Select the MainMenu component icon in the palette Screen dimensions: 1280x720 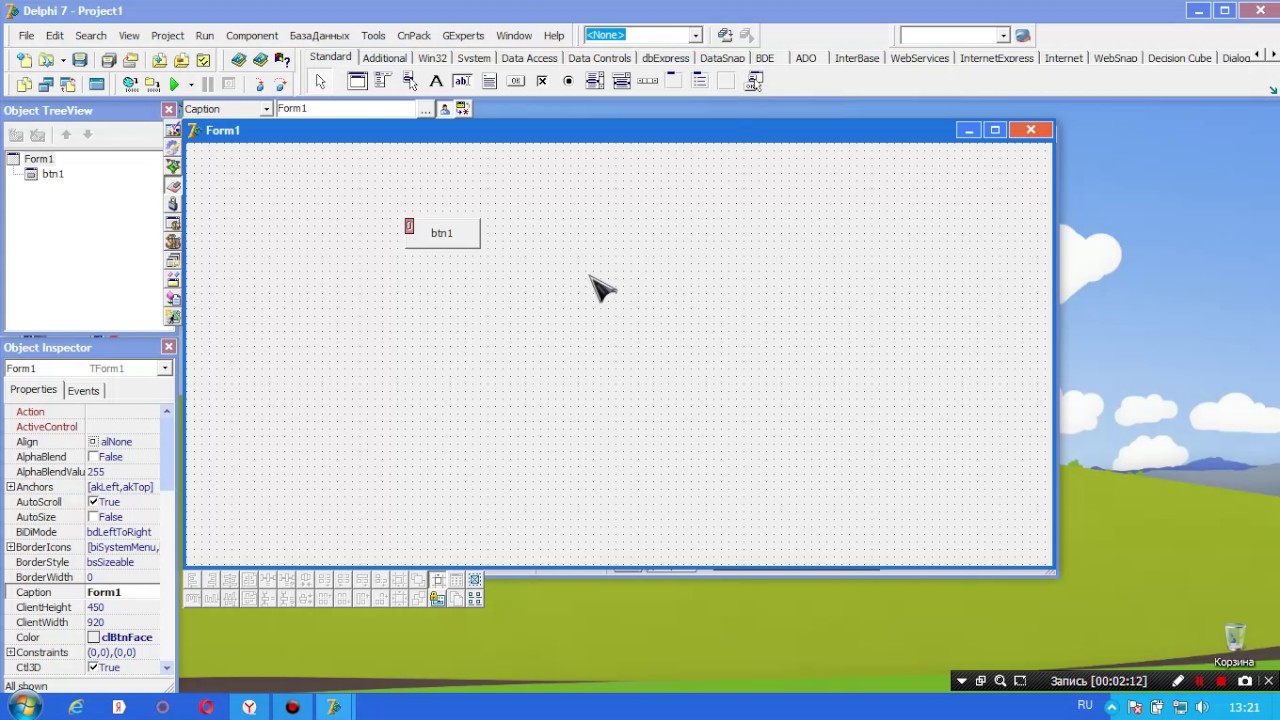pyautogui.click(x=383, y=82)
